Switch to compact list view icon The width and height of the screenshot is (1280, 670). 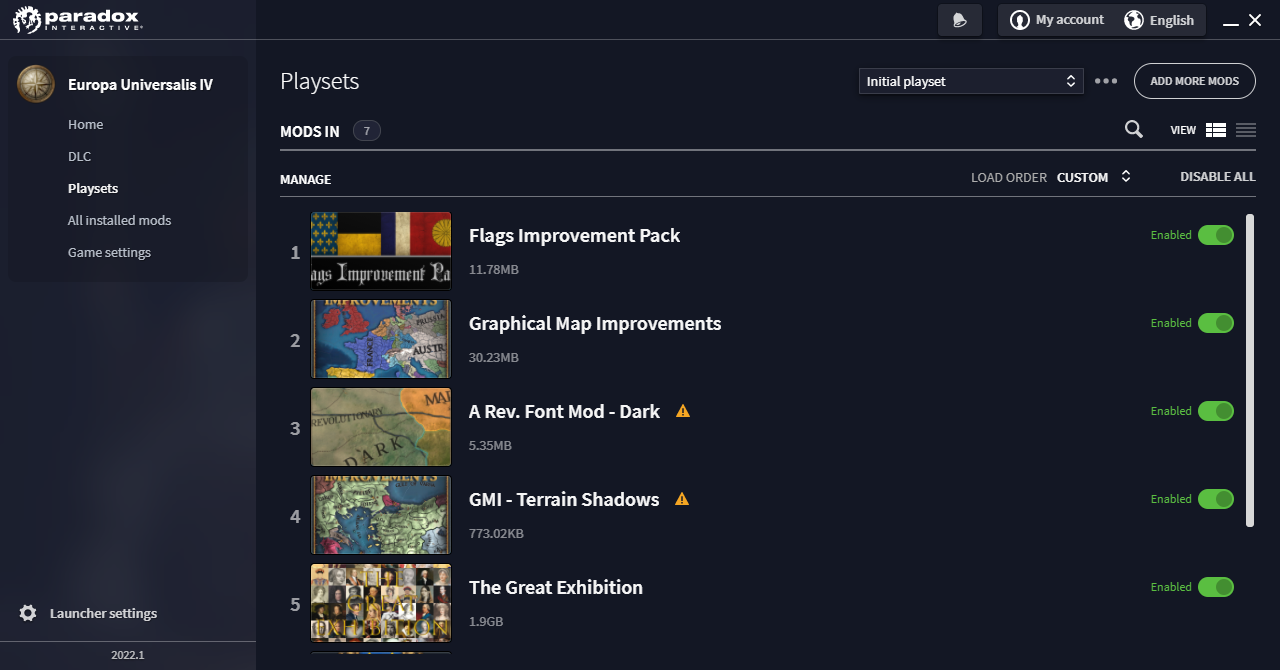coord(1246,130)
